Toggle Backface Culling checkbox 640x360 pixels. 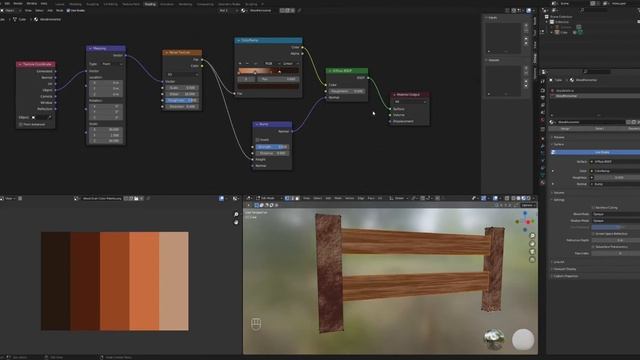(593, 207)
